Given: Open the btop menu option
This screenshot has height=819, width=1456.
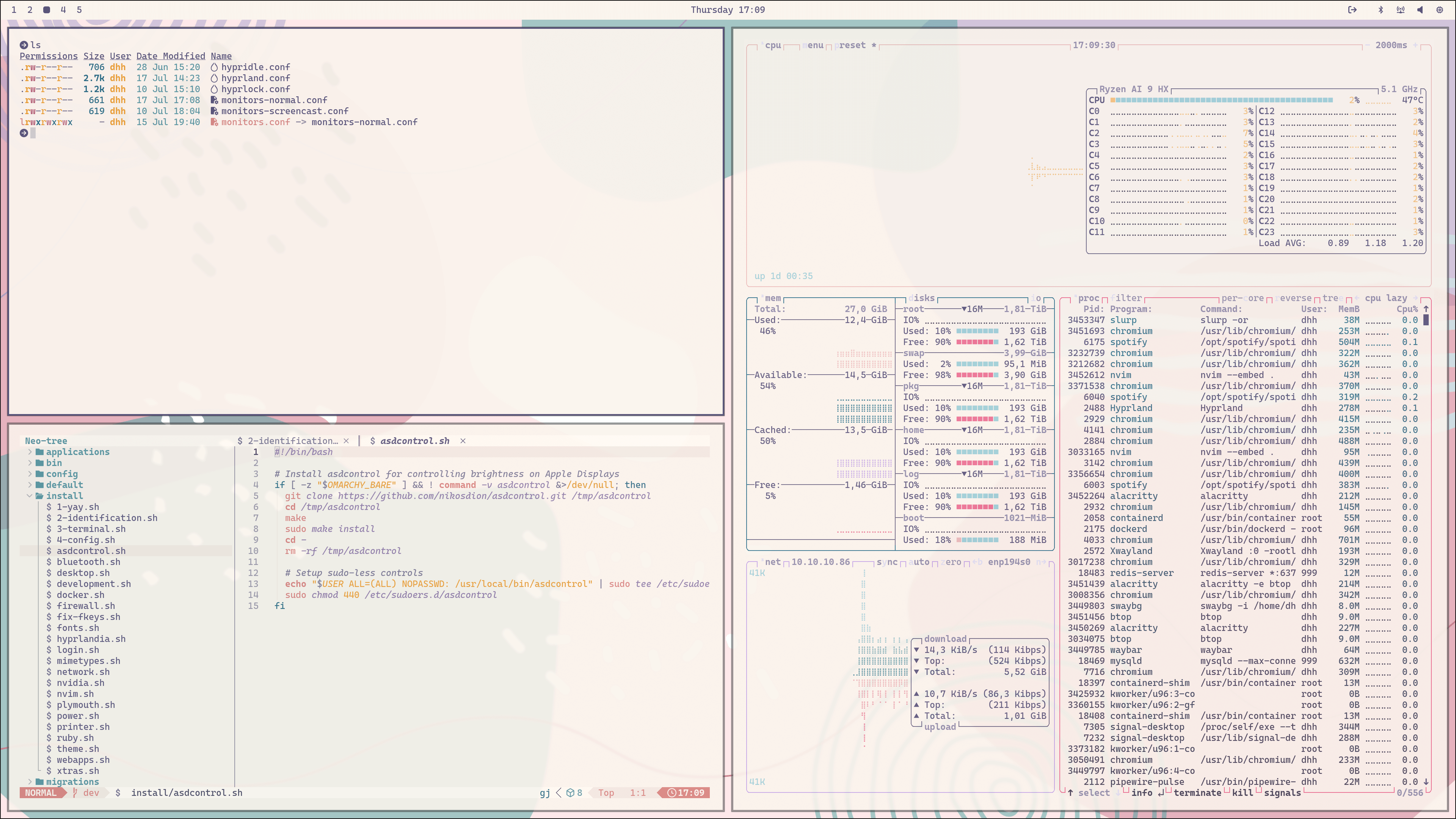Looking at the screenshot, I should pos(814,45).
